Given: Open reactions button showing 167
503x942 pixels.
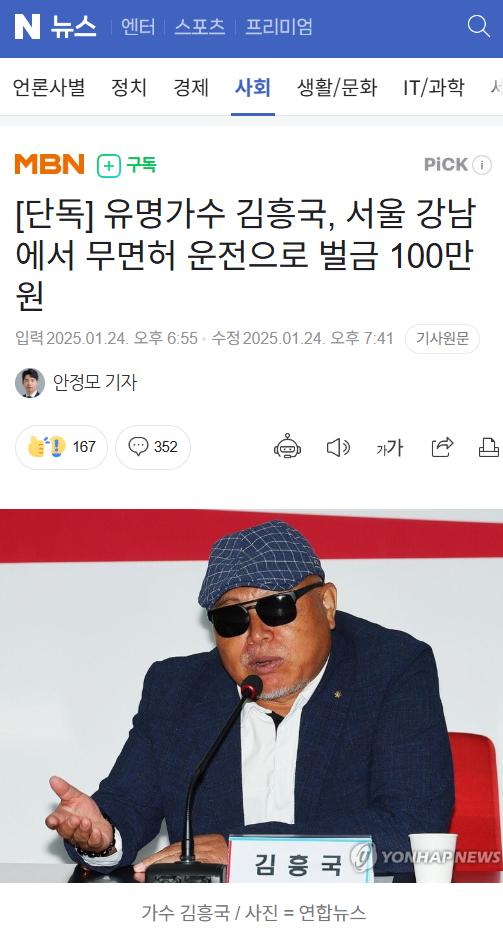Looking at the screenshot, I should (x=61, y=447).
